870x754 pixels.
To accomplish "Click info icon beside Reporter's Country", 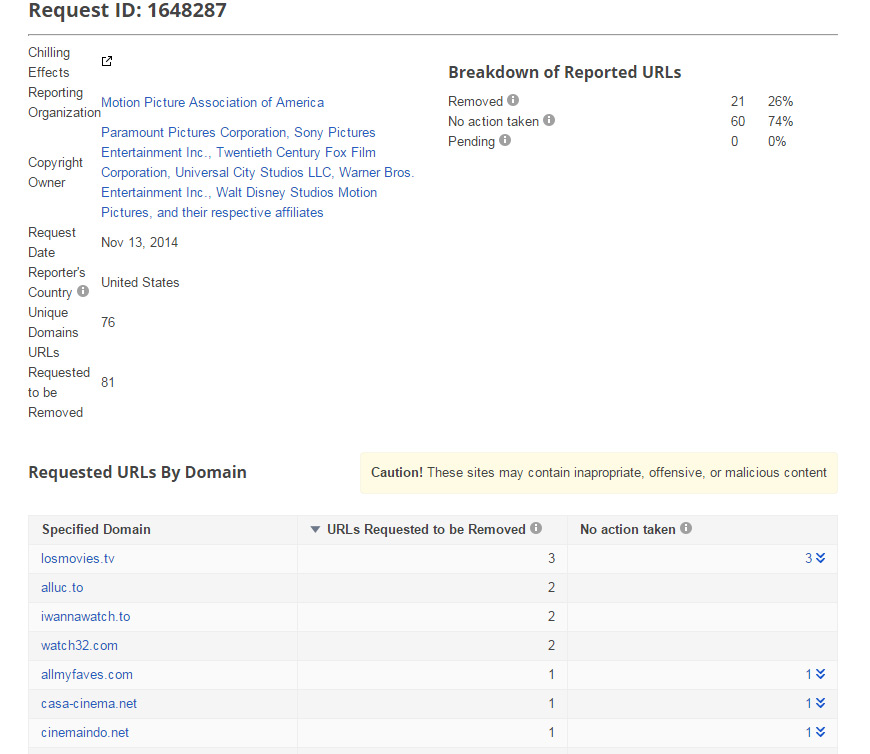I will tap(83, 292).
